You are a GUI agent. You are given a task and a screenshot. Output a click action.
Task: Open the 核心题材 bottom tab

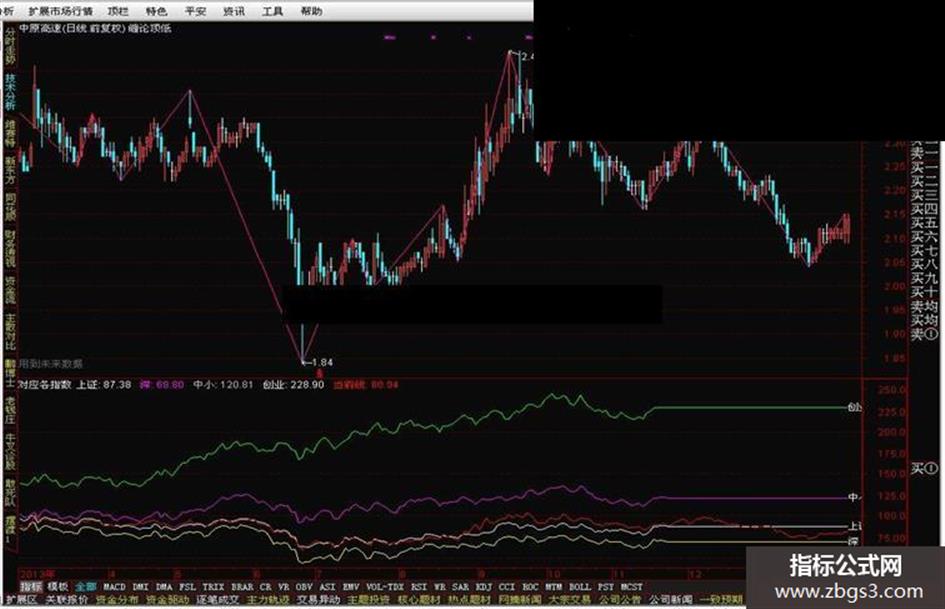[x=419, y=600]
